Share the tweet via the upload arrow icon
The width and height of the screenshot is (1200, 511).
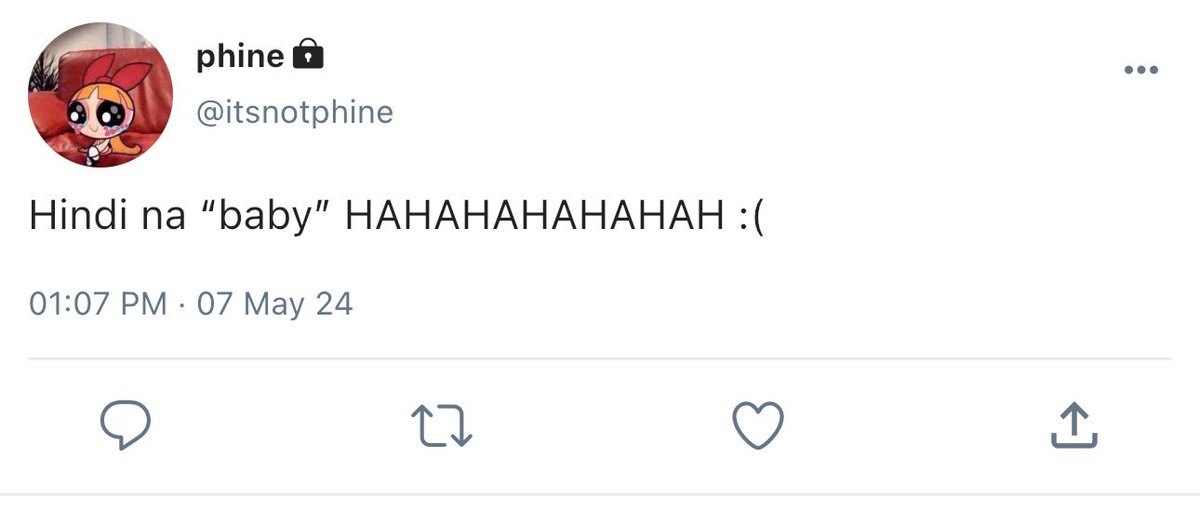(x=1074, y=425)
